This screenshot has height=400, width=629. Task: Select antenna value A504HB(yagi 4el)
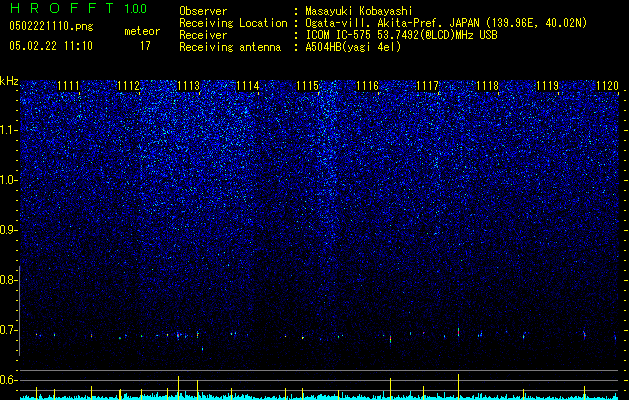(353, 47)
